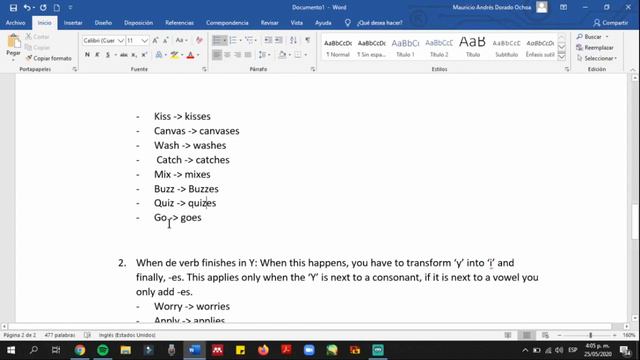Apply strikethrough to text

click(x=123, y=55)
